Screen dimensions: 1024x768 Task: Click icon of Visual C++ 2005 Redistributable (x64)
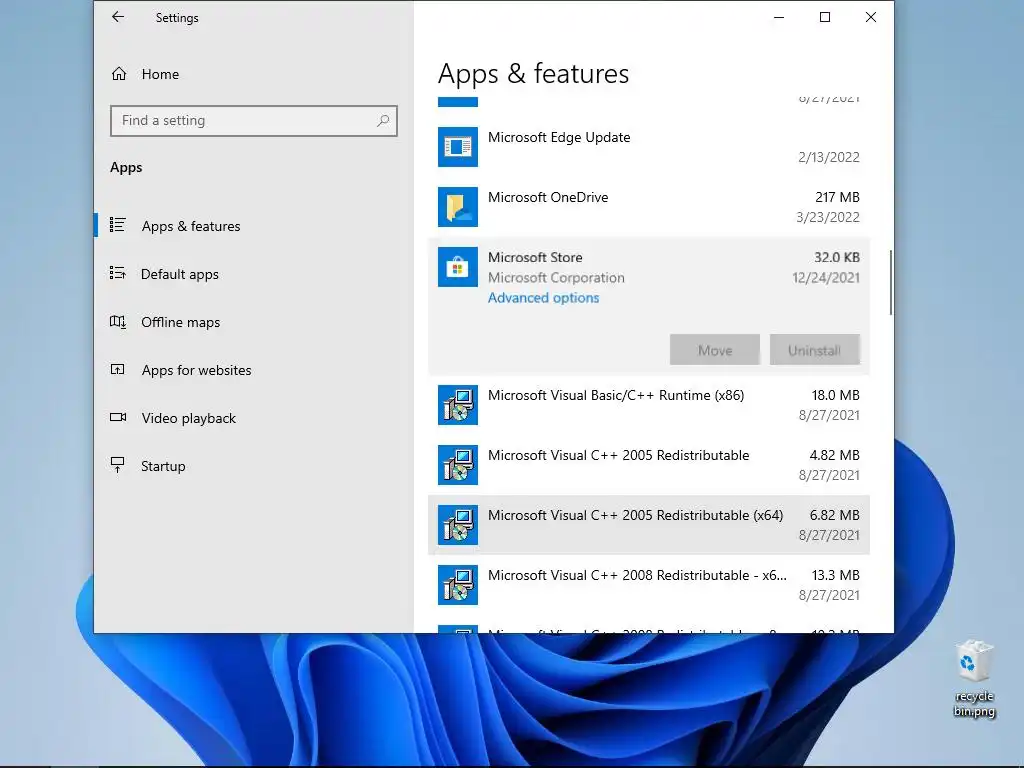coord(458,525)
